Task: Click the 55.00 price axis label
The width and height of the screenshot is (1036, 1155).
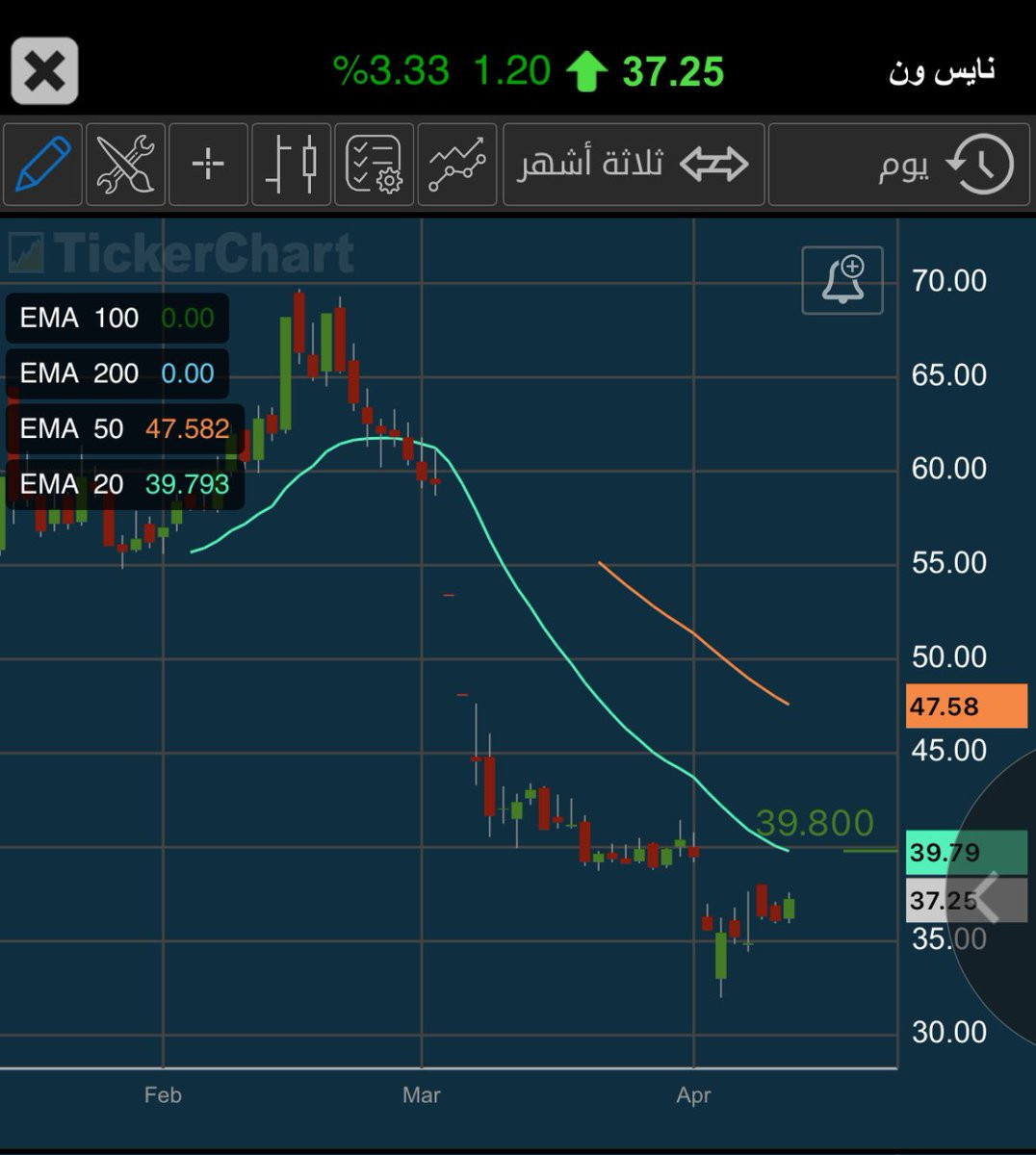Action: 948,563
